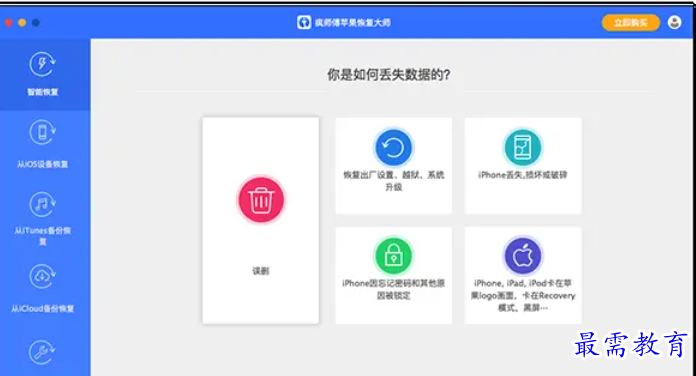The image size is (696, 376).
Task: Choose iPhone丢失,损坏或破碎 option text
Action: point(522,175)
